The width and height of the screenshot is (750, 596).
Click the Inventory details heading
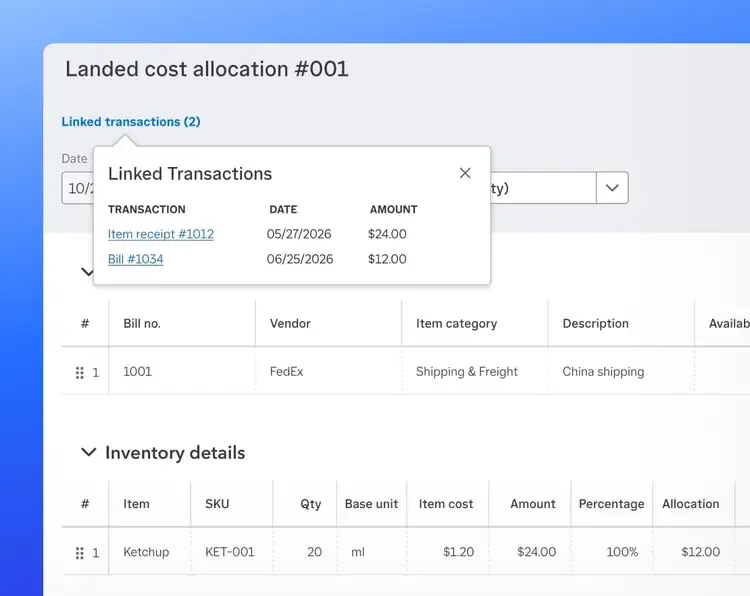click(175, 453)
